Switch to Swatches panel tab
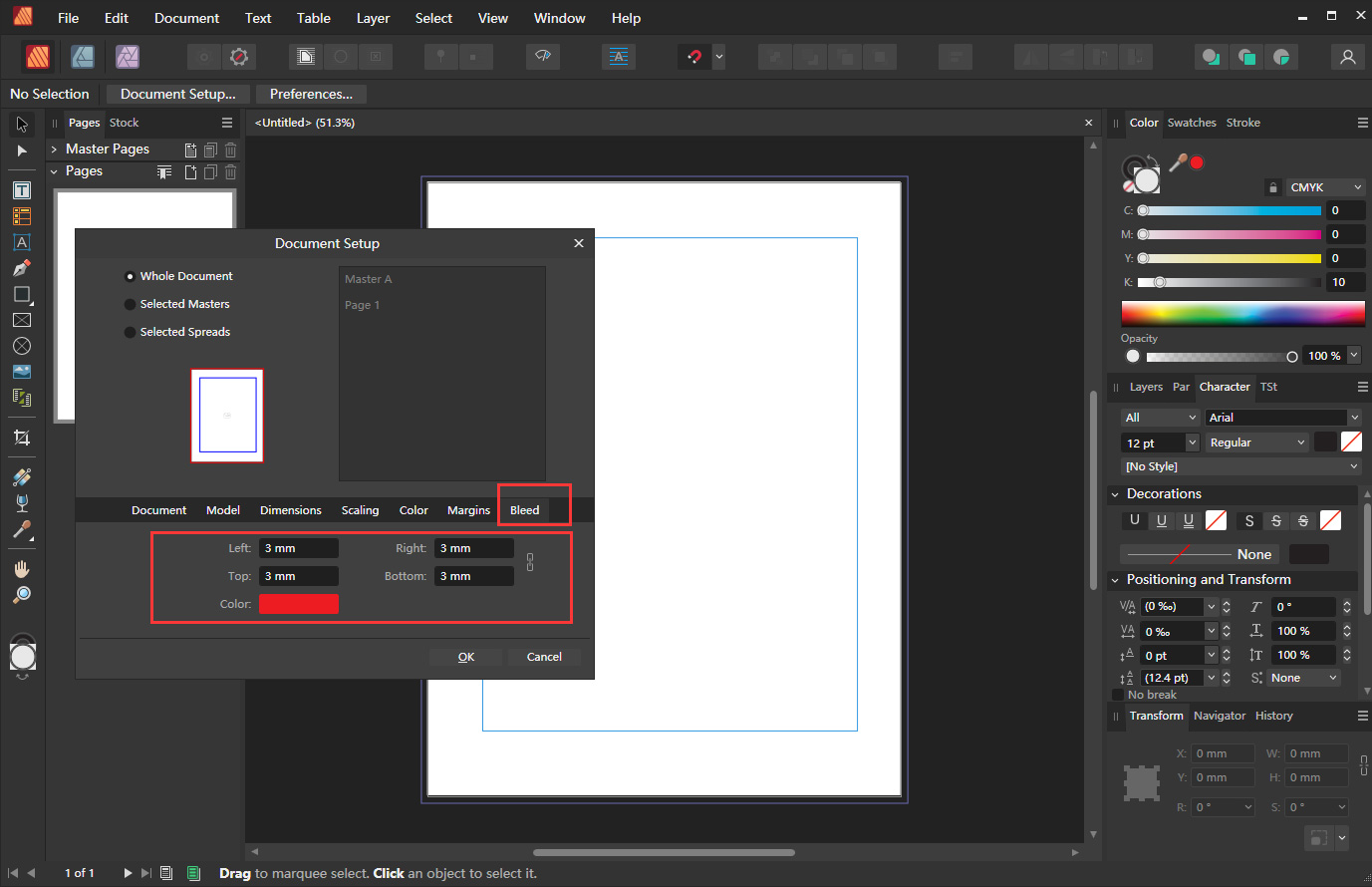The width and height of the screenshot is (1372, 887). (x=1192, y=123)
